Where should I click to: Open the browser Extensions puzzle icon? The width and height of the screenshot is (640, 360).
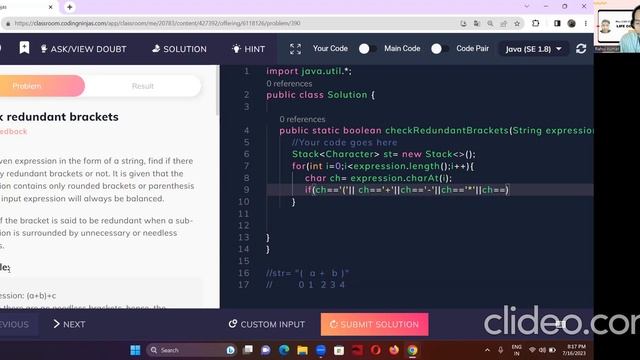pos(536,23)
